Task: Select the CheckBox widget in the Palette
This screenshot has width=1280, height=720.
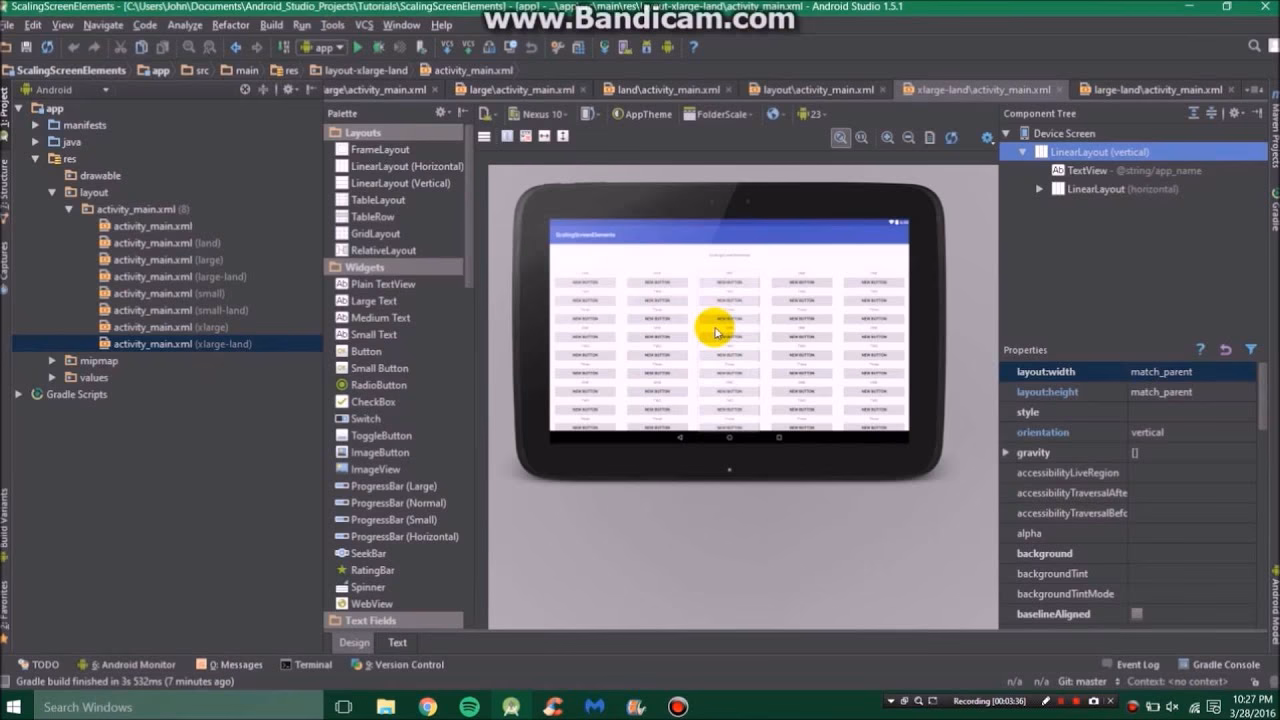Action: pos(373,401)
